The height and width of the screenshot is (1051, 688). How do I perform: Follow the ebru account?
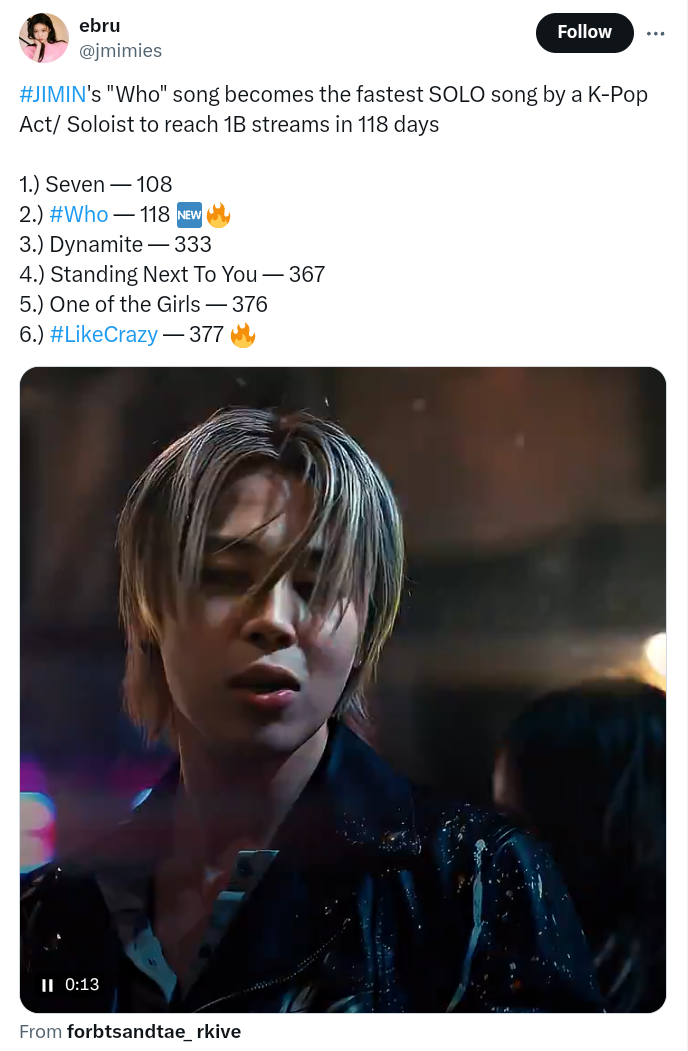(x=584, y=33)
